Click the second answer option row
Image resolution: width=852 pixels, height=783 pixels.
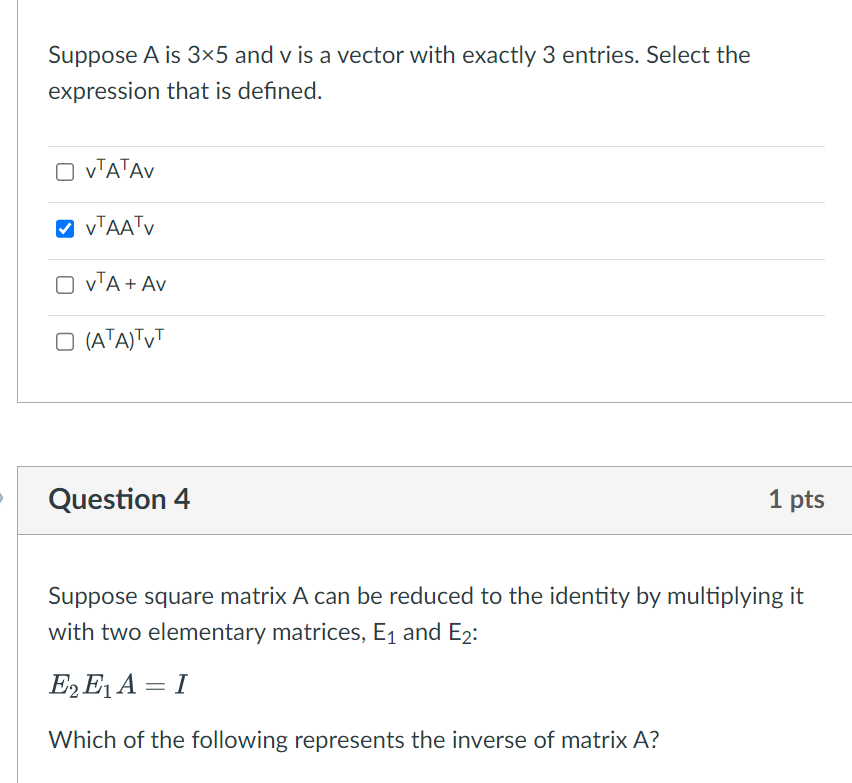430,228
